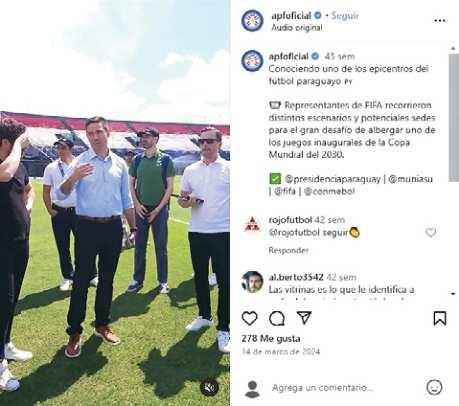
Task: Click 278 Me gusta likes count
Action: [271, 339]
